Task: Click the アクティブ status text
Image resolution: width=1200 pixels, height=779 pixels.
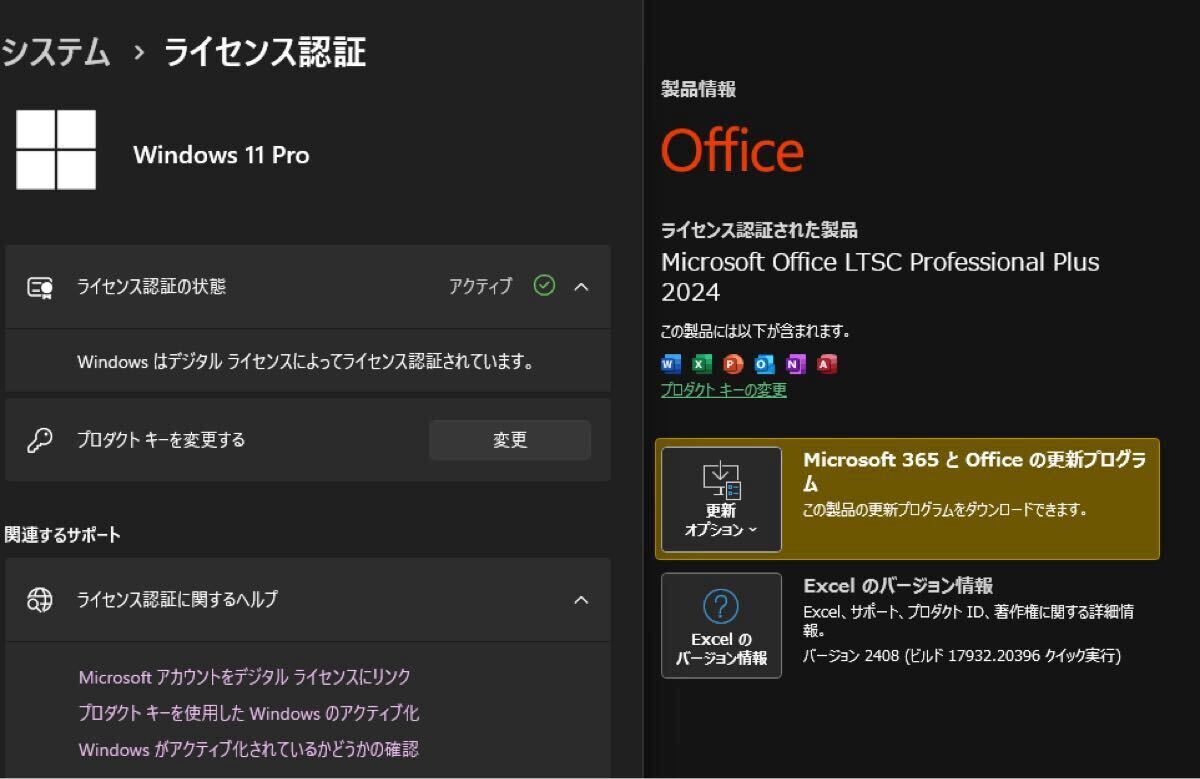Action: [x=480, y=287]
